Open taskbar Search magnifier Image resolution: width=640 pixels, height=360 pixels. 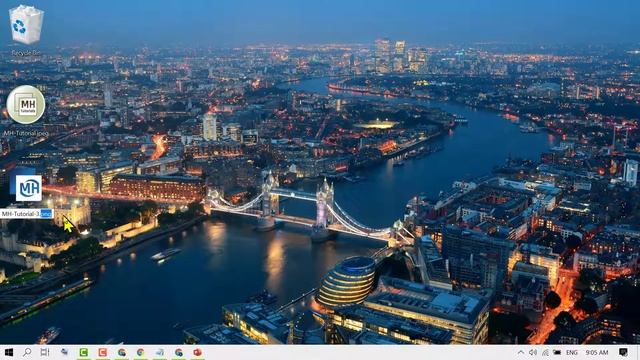point(27,352)
